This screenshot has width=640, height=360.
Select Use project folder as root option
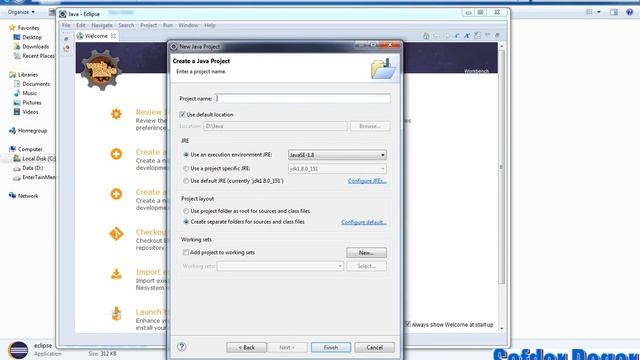[x=186, y=211]
